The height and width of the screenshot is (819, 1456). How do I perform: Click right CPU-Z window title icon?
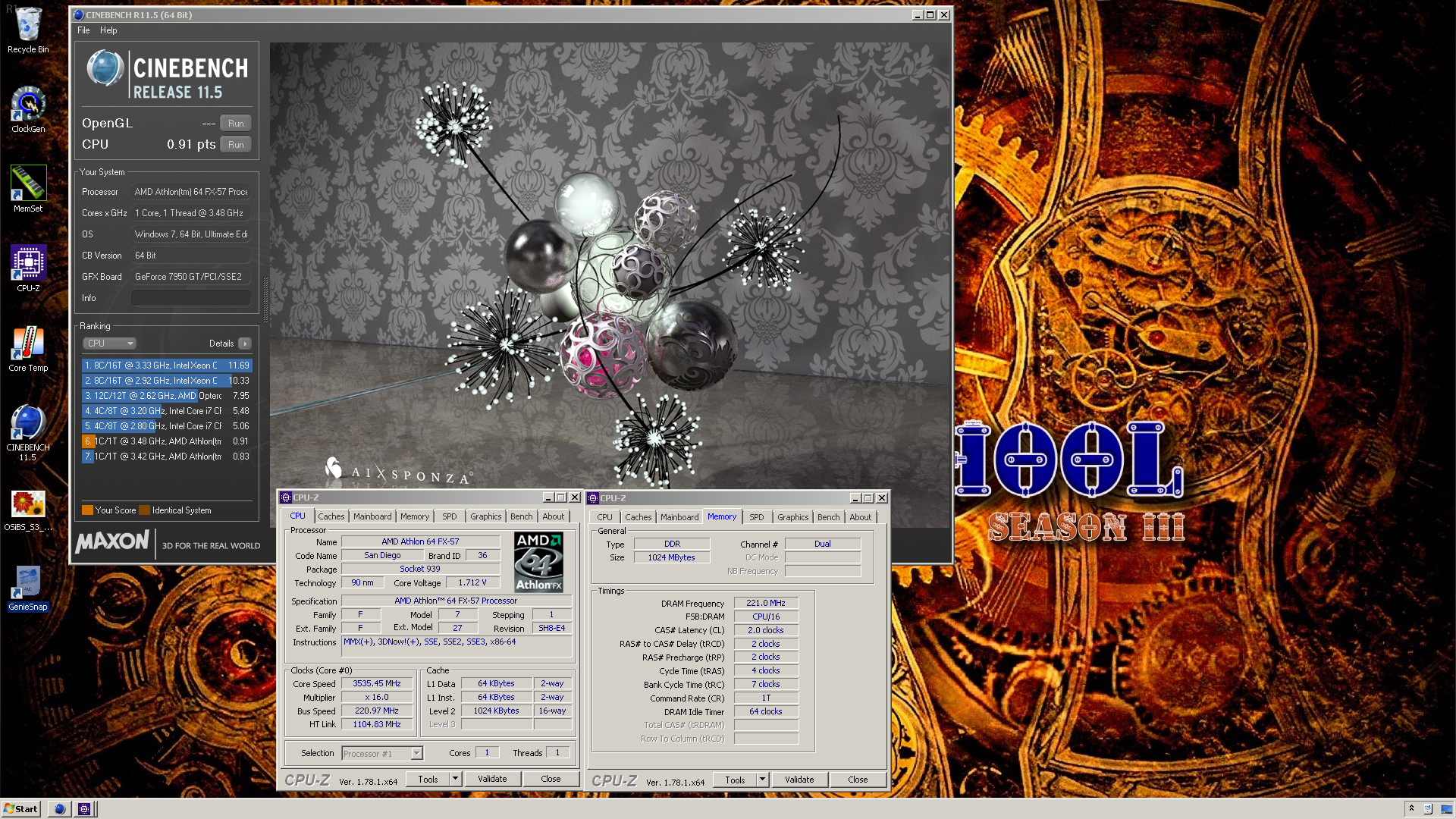pyautogui.click(x=593, y=498)
